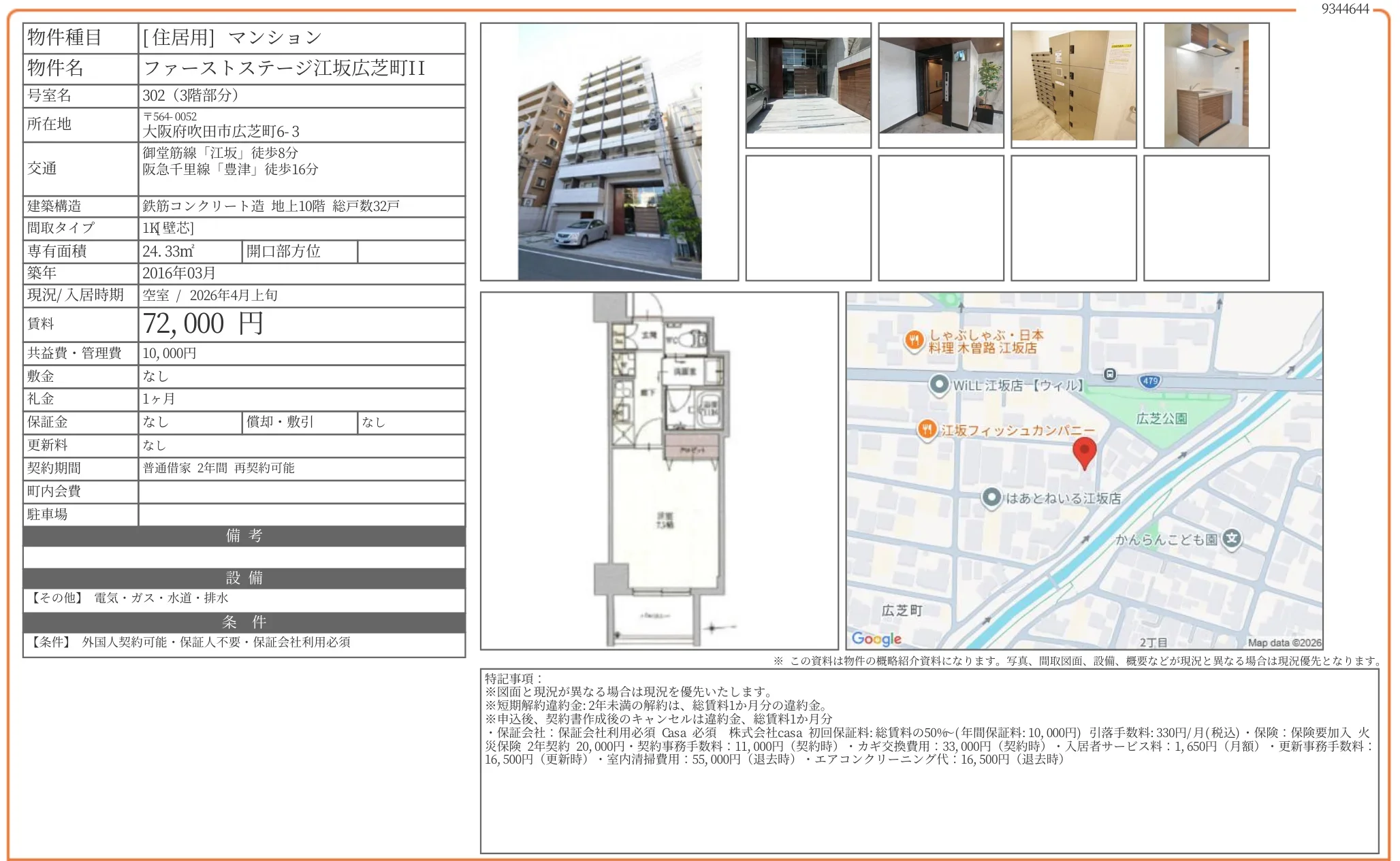Image resolution: width=1400 pixels, height=861 pixels.
Task: Click the しゃぶしゃぶ restaurant marker icon
Action: point(914,340)
